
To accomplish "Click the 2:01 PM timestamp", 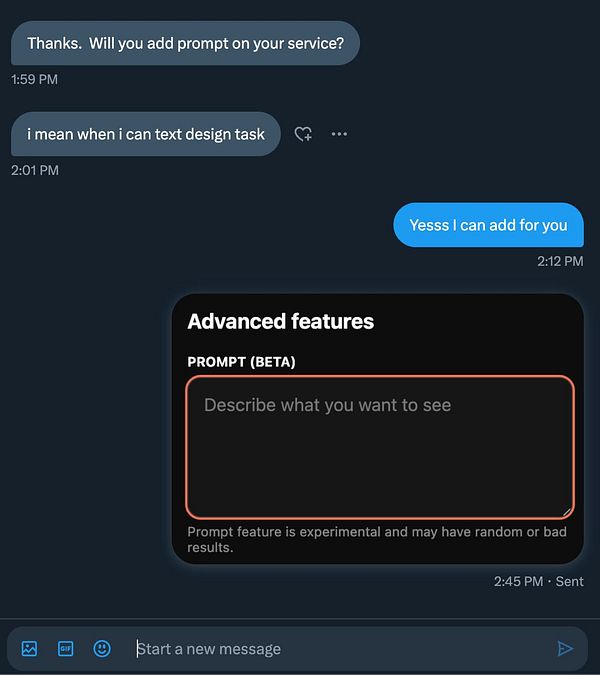I will click(35, 170).
